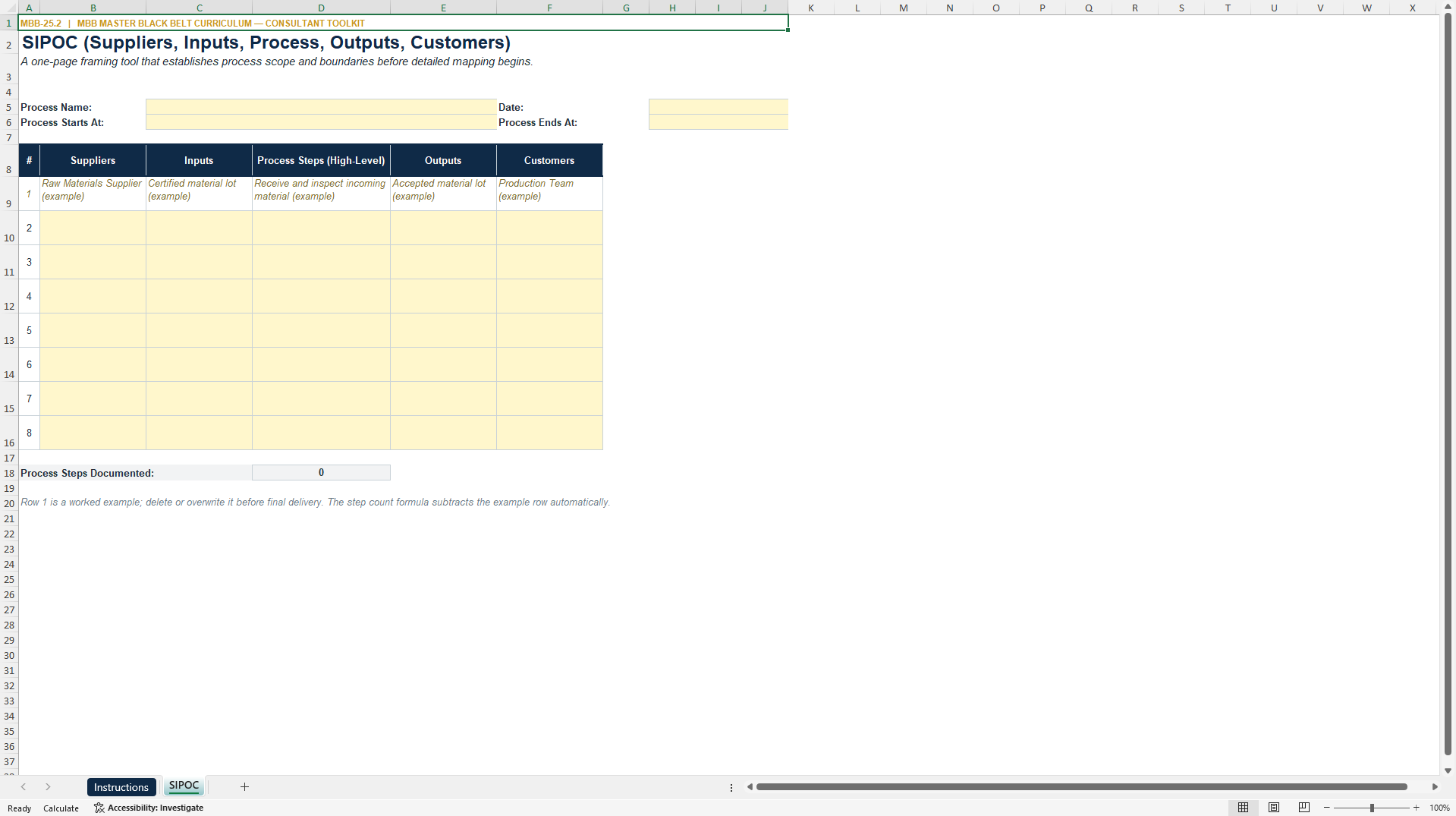Click the Ready status indicator

click(20, 808)
